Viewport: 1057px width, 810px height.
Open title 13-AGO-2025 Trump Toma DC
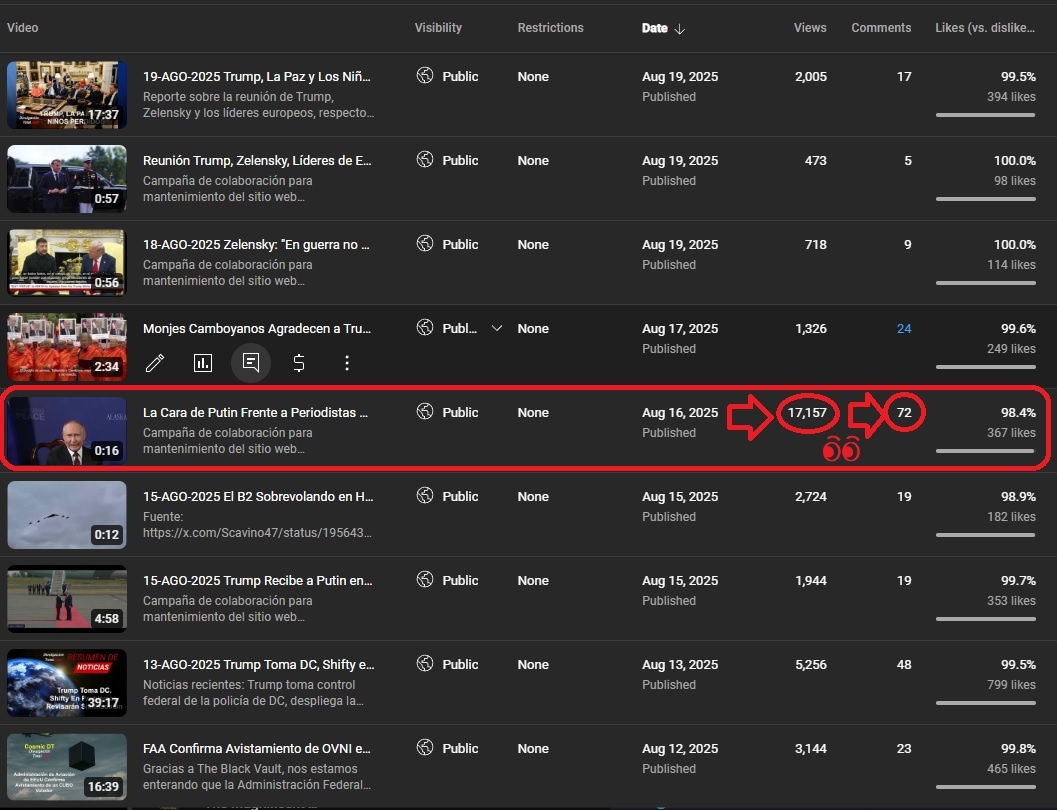click(259, 664)
